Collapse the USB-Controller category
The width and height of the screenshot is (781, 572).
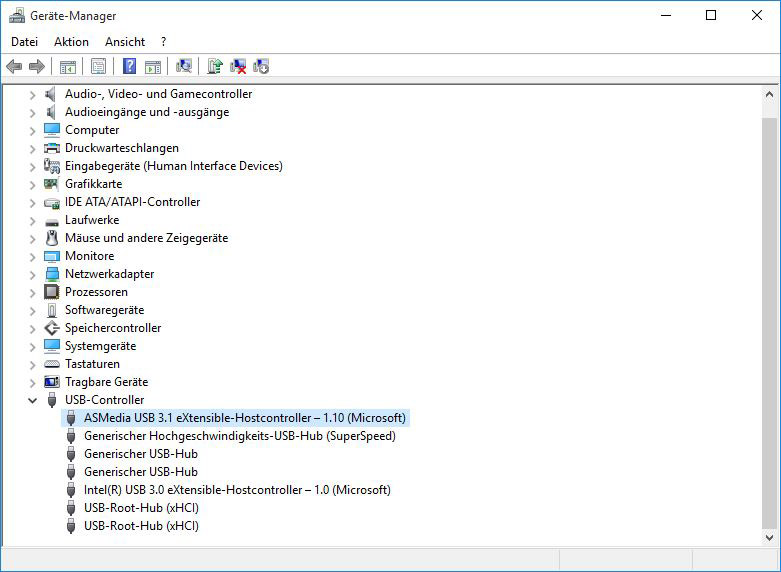tap(32, 400)
